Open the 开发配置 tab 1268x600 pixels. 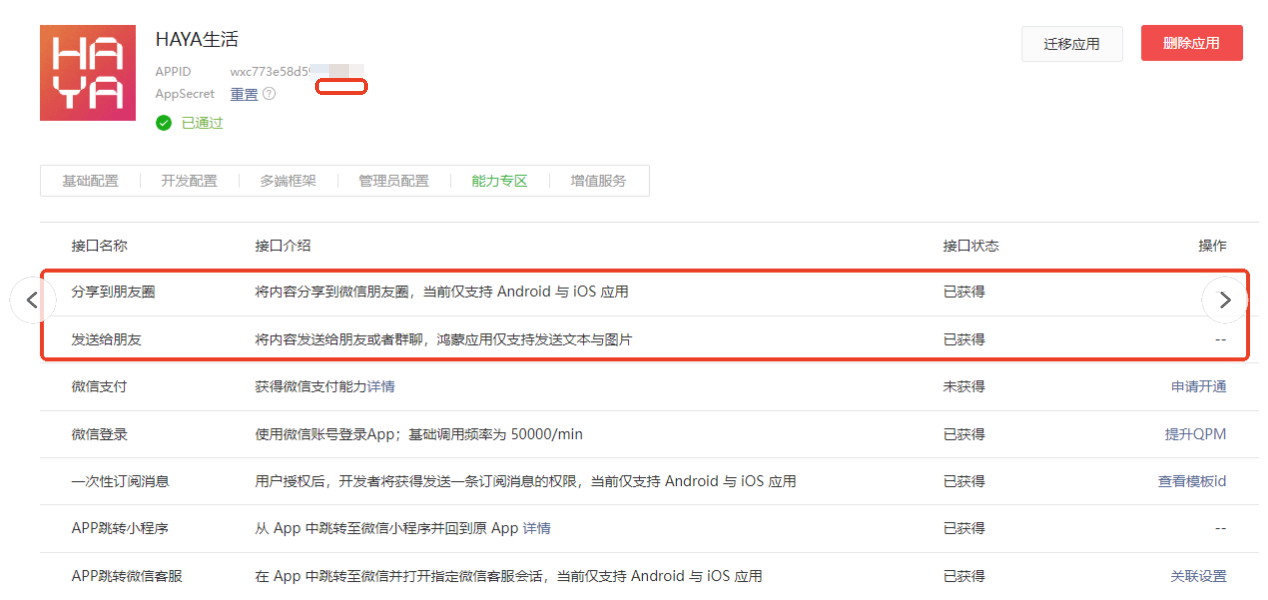click(189, 181)
